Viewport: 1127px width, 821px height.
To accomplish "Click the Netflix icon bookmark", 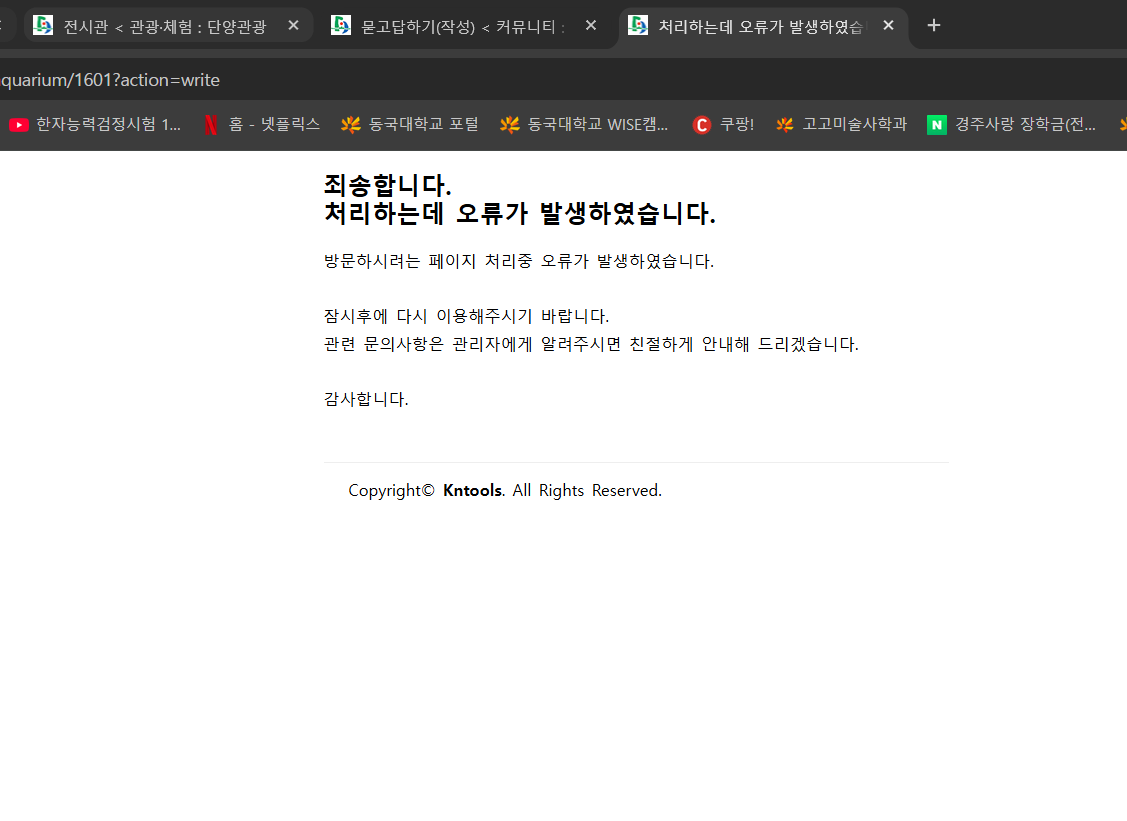I will (211, 125).
